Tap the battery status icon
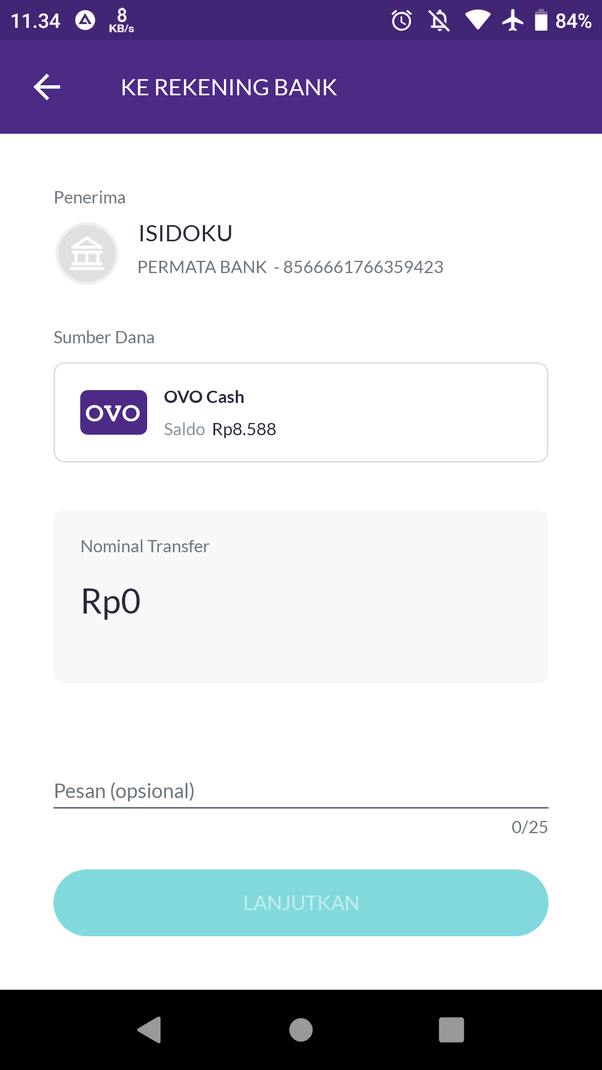The height and width of the screenshot is (1070, 602). click(x=541, y=20)
